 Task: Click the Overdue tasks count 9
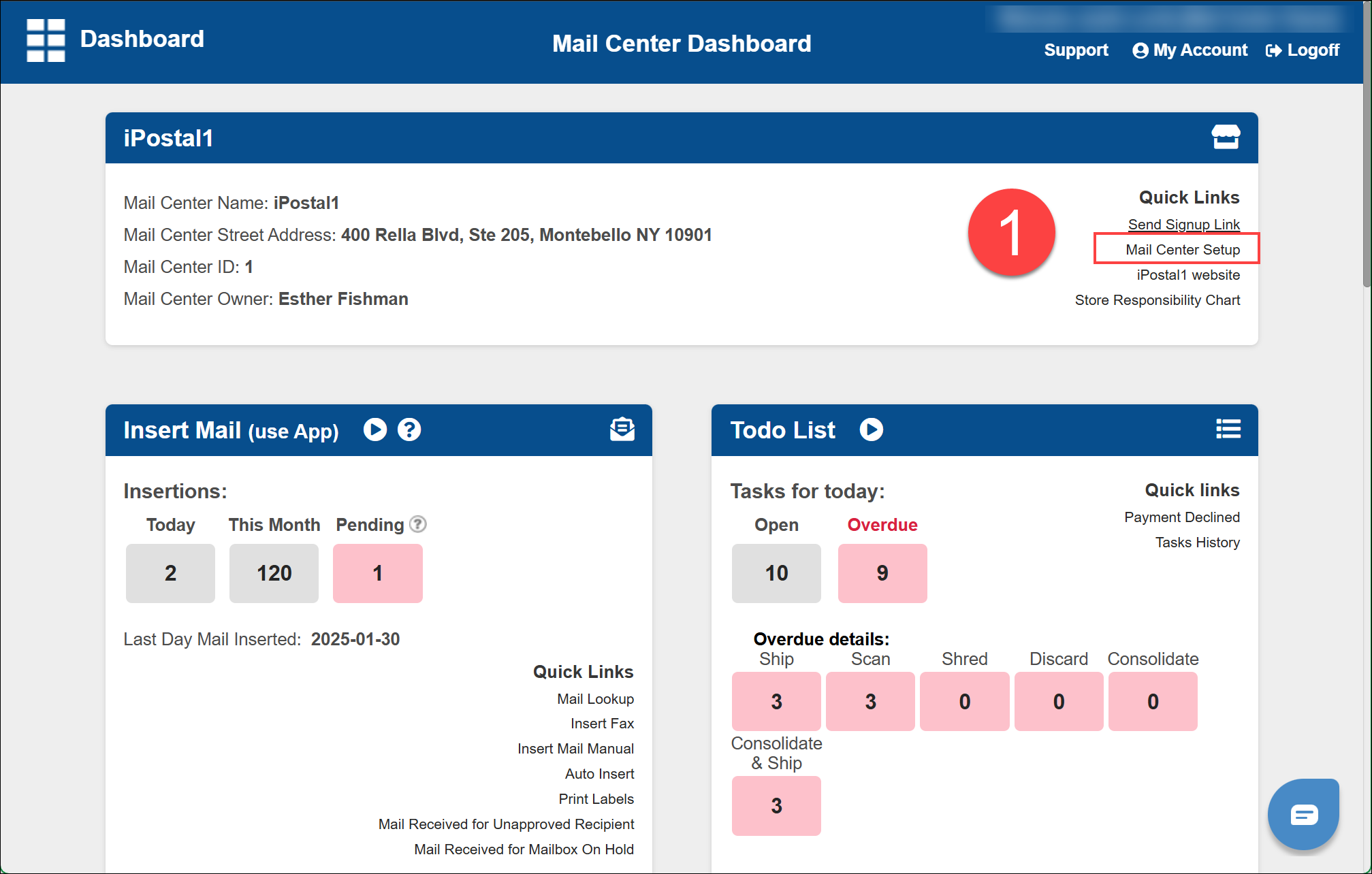[882, 573]
